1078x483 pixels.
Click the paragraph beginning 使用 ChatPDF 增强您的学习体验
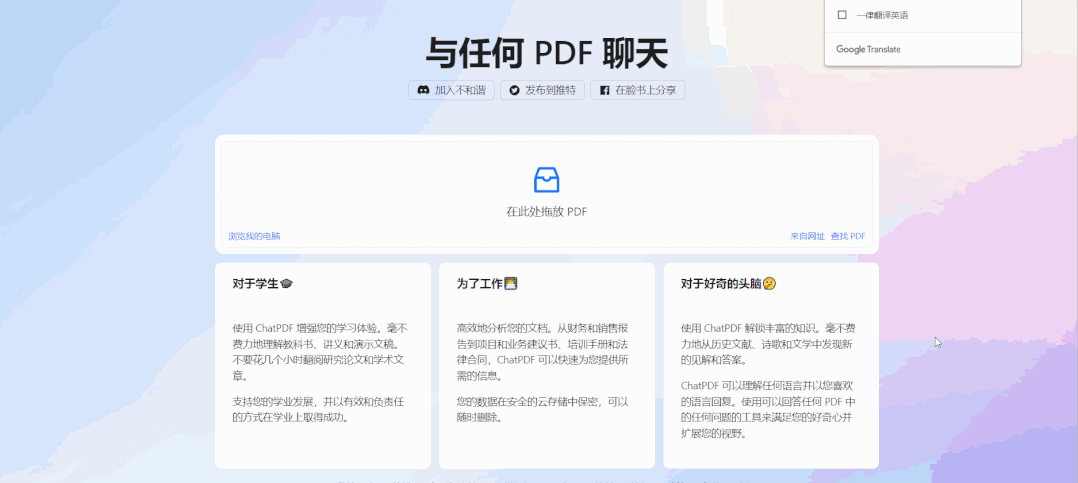click(322, 352)
